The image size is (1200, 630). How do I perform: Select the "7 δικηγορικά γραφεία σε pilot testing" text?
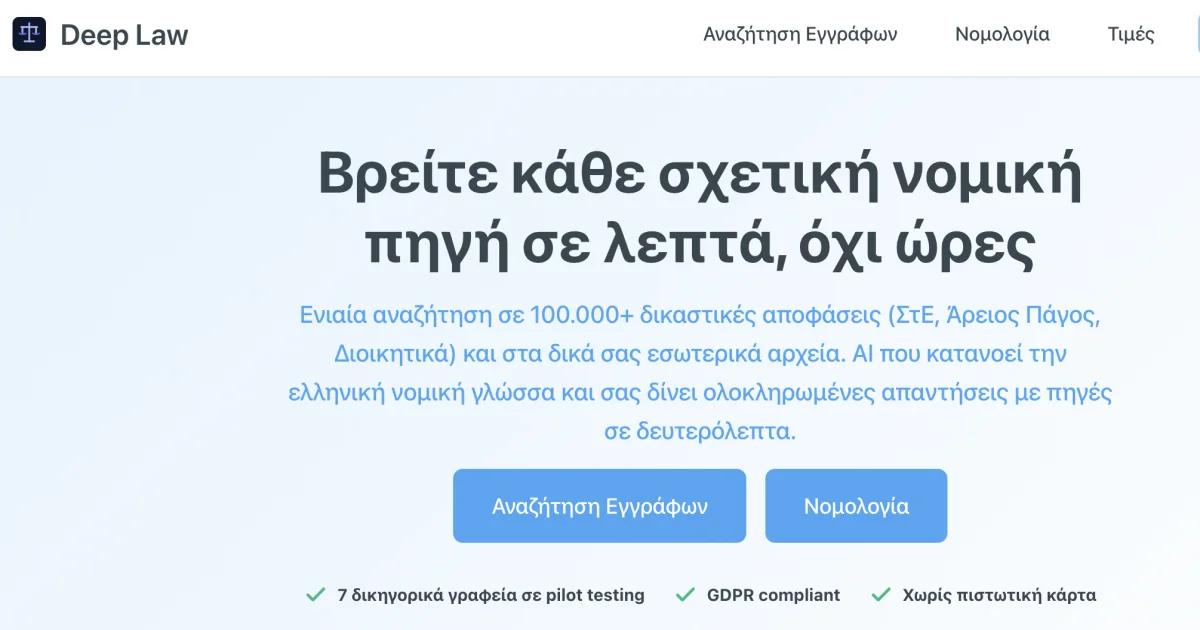pyautogui.click(x=491, y=595)
